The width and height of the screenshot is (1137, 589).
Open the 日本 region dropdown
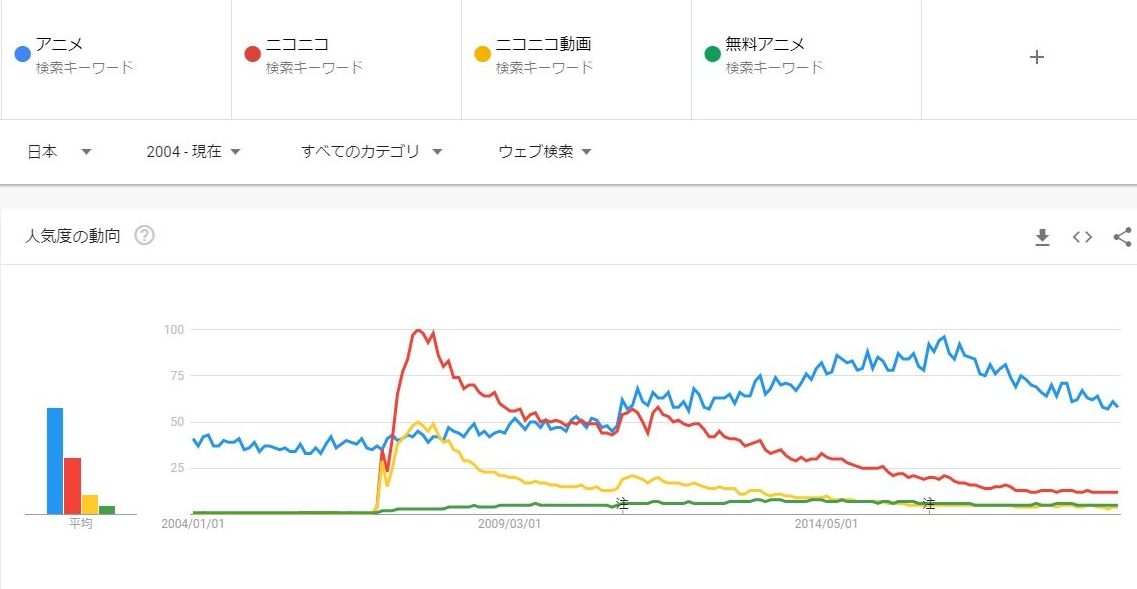[x=59, y=152]
